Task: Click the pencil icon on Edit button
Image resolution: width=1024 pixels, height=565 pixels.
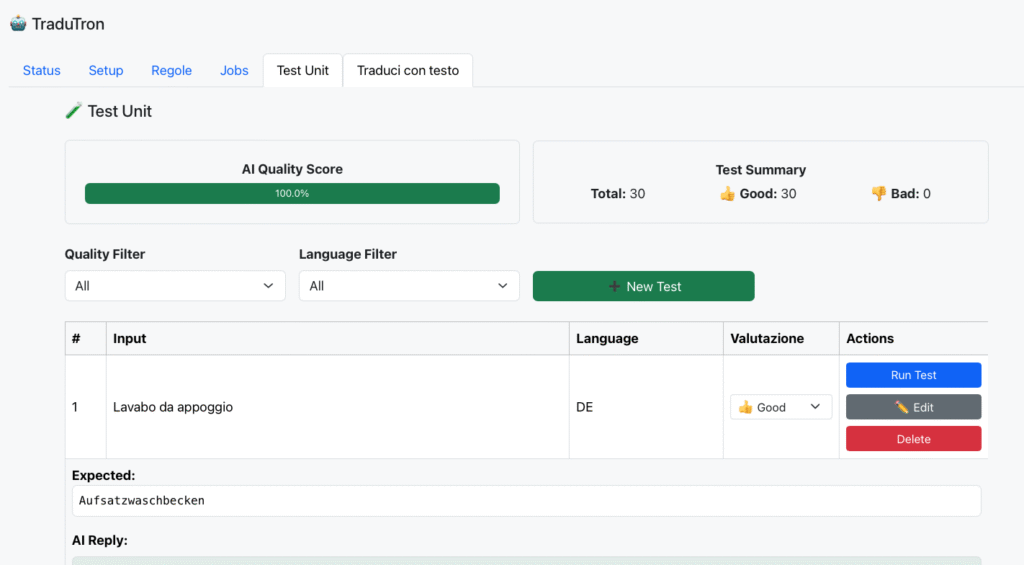Action: click(901, 407)
